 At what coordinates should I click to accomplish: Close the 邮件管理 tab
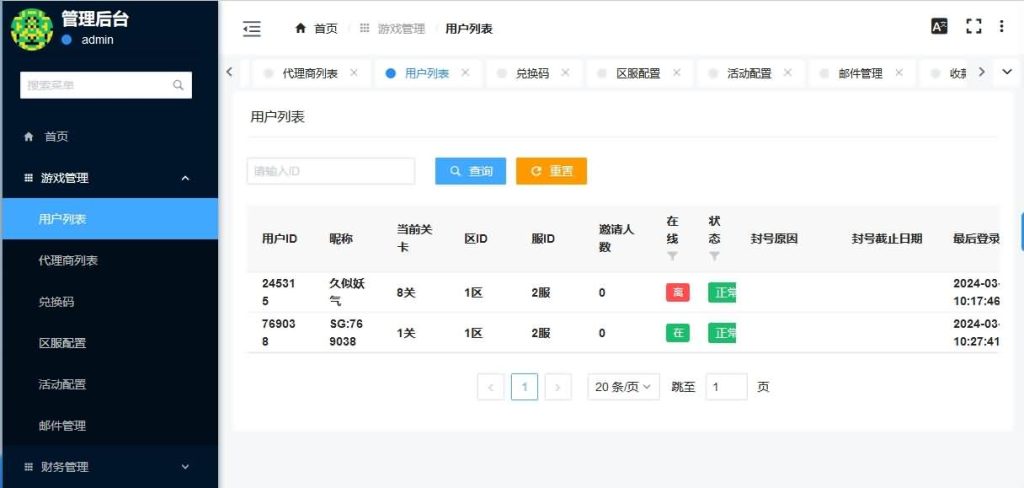point(899,73)
